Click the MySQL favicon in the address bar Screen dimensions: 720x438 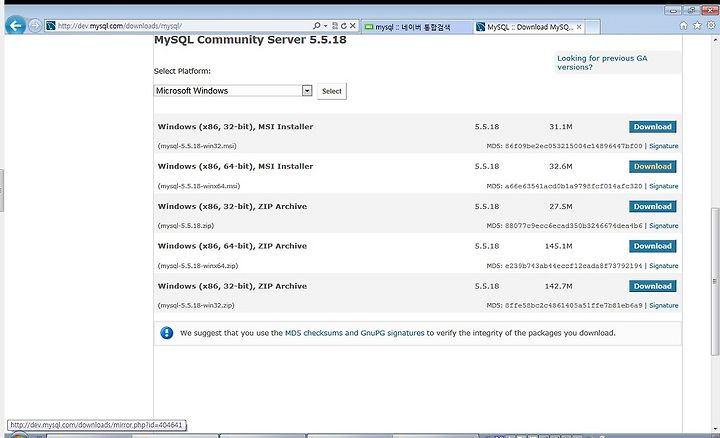tap(51, 26)
